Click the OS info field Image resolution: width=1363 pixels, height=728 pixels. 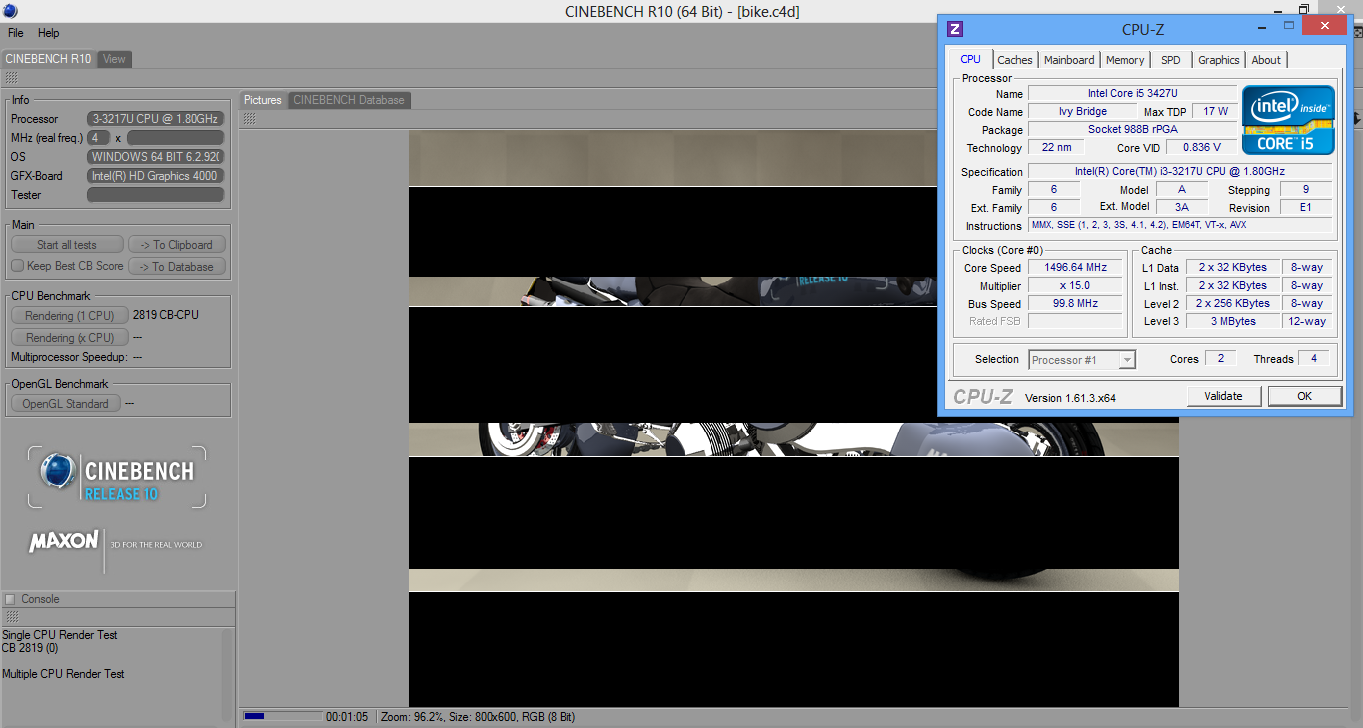click(155, 157)
